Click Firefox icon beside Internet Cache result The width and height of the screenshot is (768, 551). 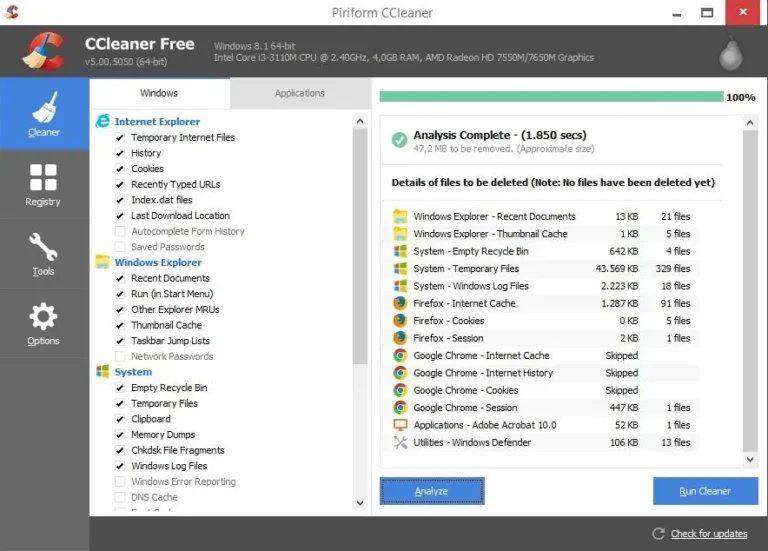[x=400, y=303]
